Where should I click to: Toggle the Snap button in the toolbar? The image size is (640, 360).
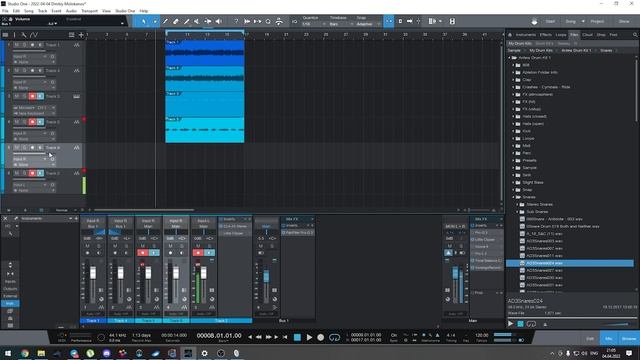[389, 21]
